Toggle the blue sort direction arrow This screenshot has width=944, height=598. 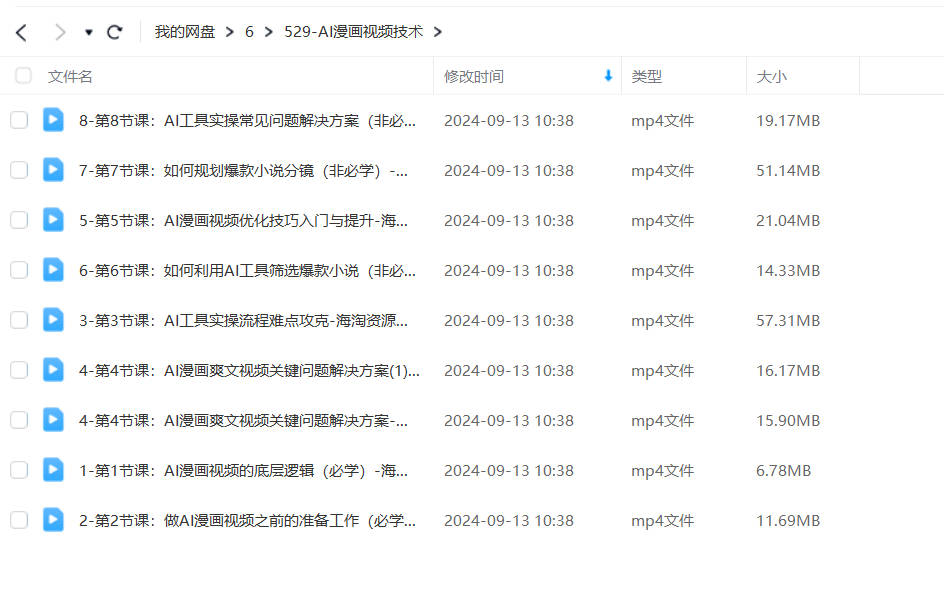608,76
